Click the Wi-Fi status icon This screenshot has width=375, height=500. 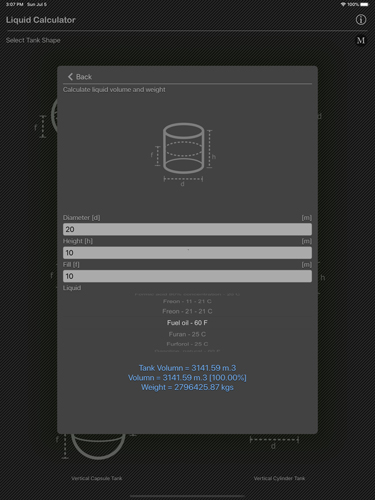coord(343,4)
